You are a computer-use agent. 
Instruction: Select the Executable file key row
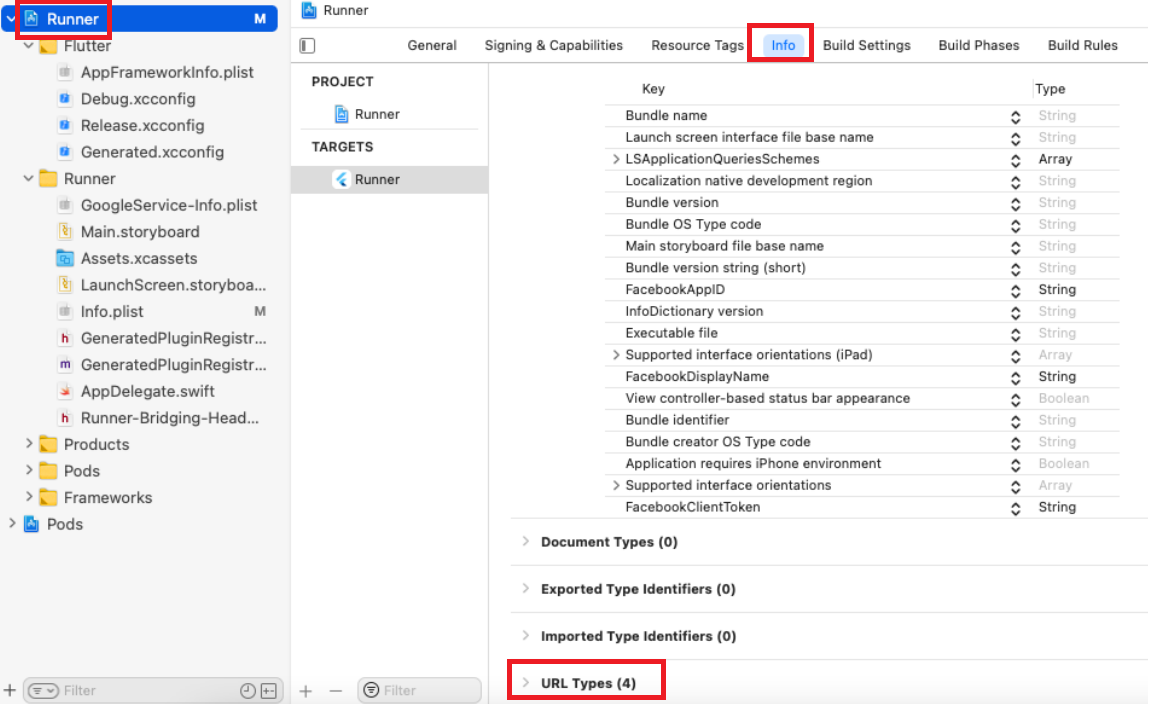tap(862, 333)
